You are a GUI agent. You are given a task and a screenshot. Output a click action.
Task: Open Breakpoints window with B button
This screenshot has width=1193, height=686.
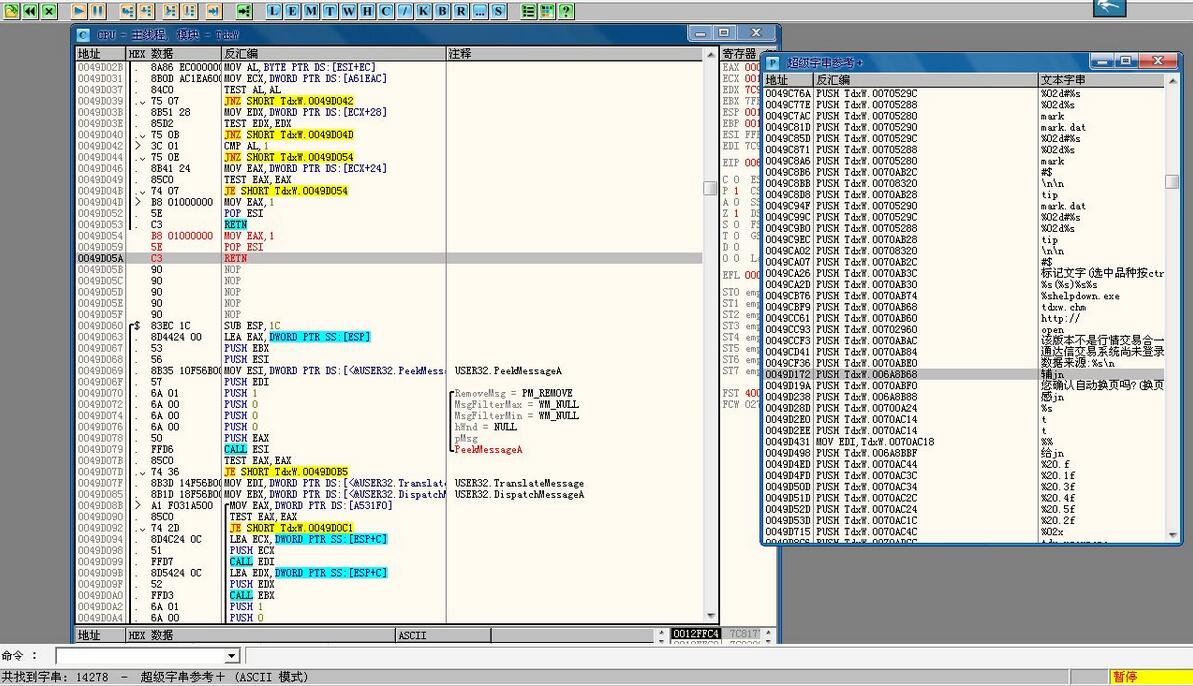point(441,11)
